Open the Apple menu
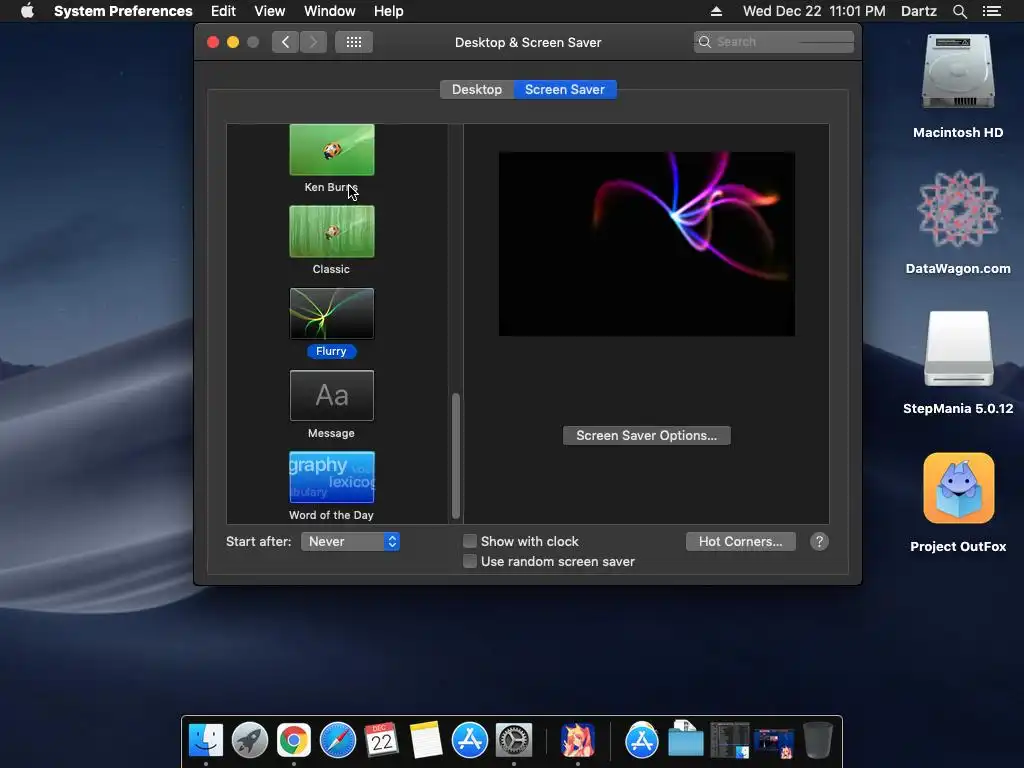Screen dimensions: 1024x768 pos(27,11)
